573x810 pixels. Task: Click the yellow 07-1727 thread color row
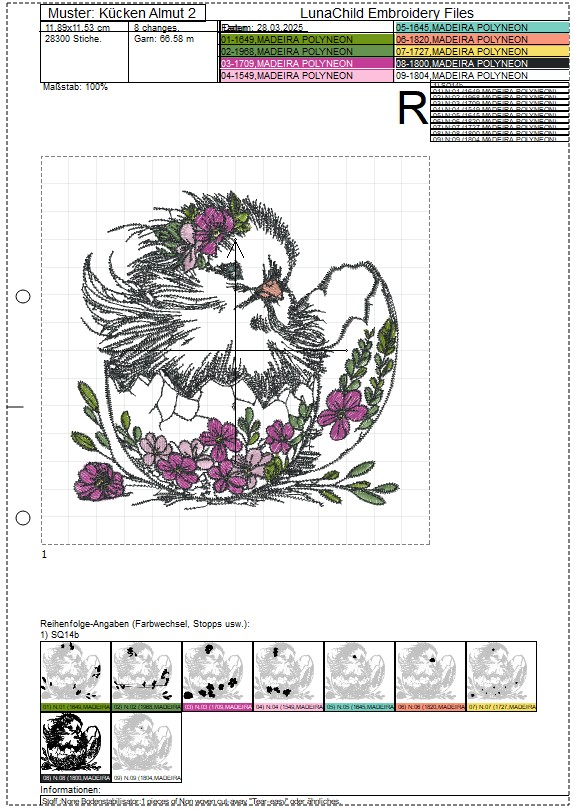[x=482, y=51]
